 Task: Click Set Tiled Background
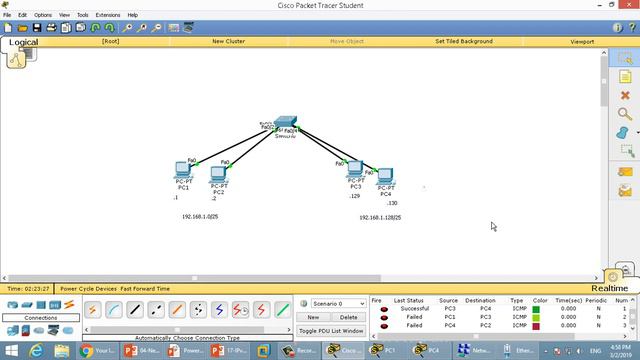click(464, 41)
